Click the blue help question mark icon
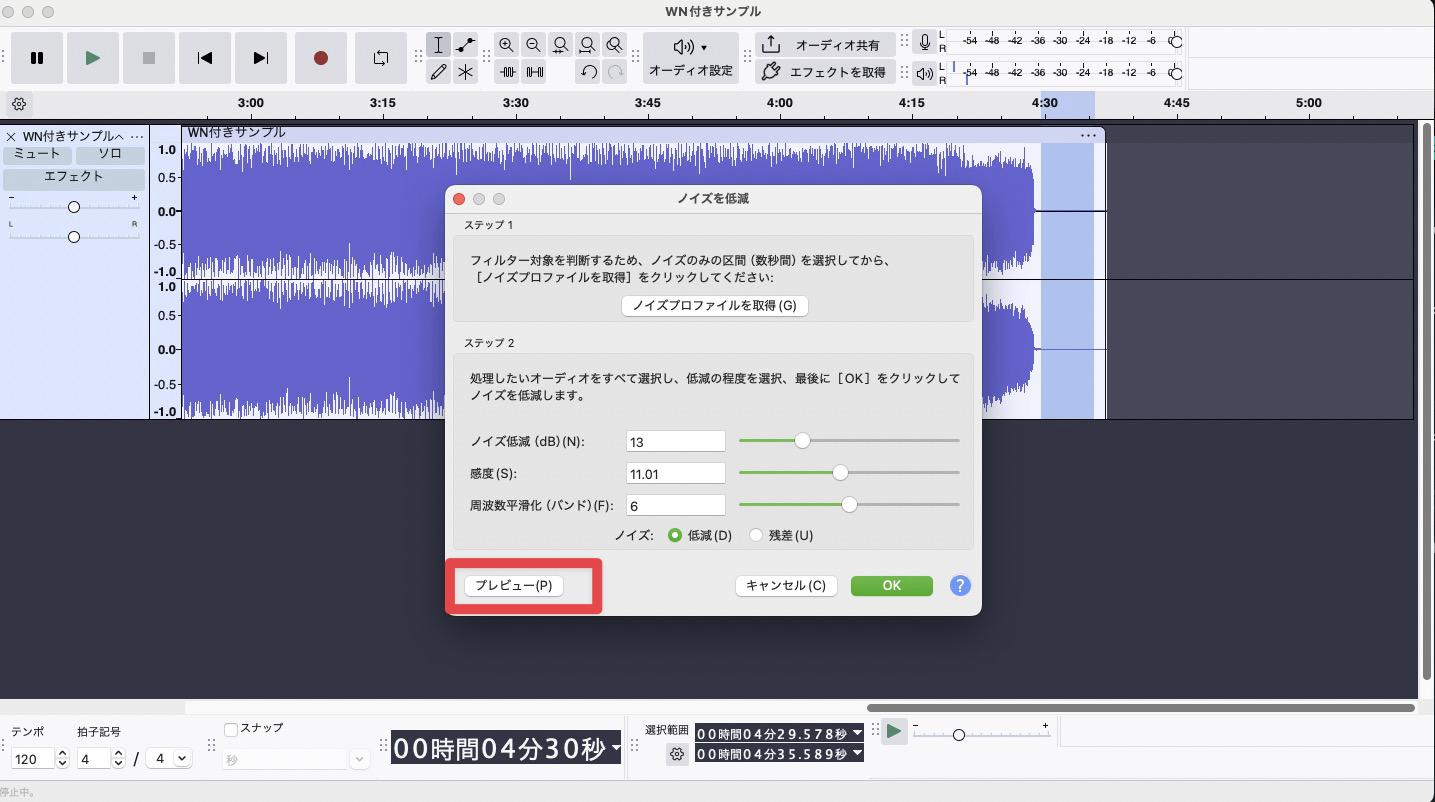Image resolution: width=1435 pixels, height=802 pixels. (959, 586)
